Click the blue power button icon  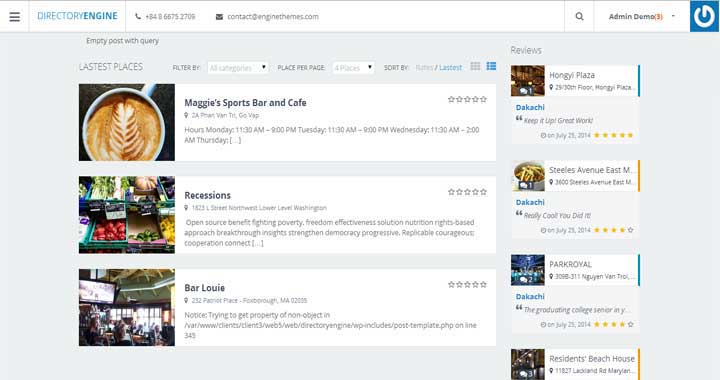coord(704,17)
